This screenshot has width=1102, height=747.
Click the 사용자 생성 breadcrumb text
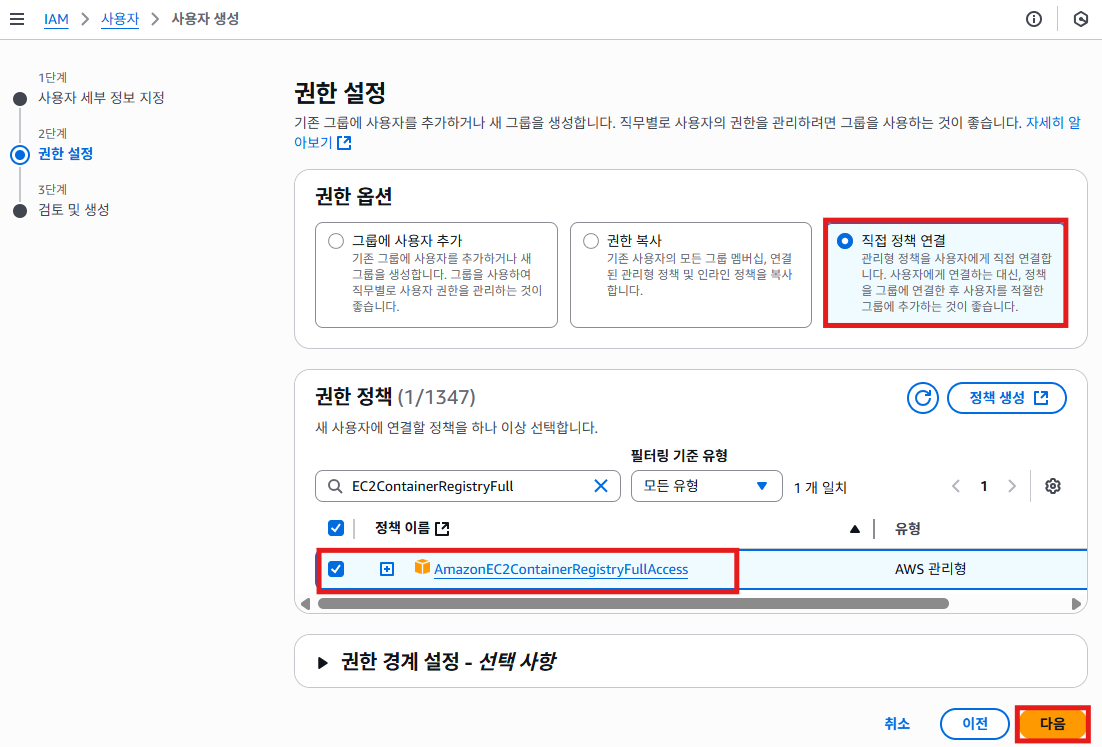205,19
